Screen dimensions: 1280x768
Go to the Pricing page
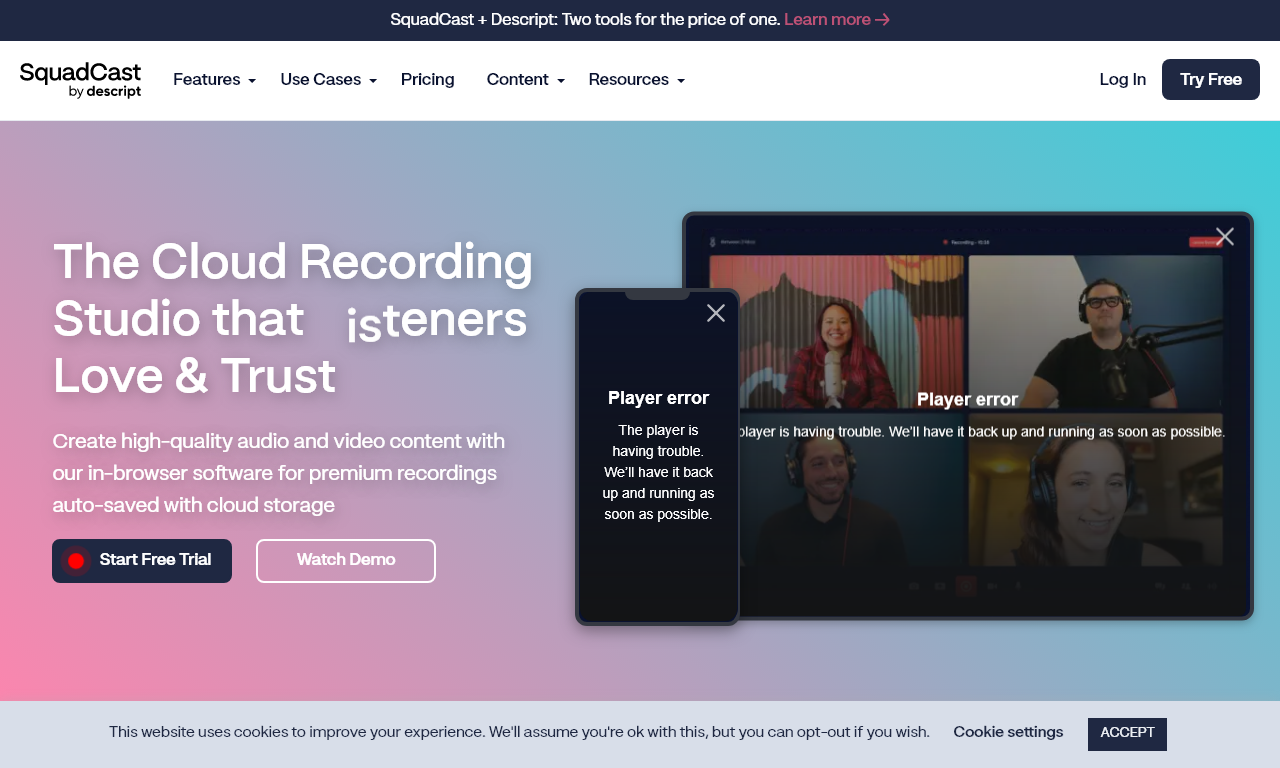(428, 80)
